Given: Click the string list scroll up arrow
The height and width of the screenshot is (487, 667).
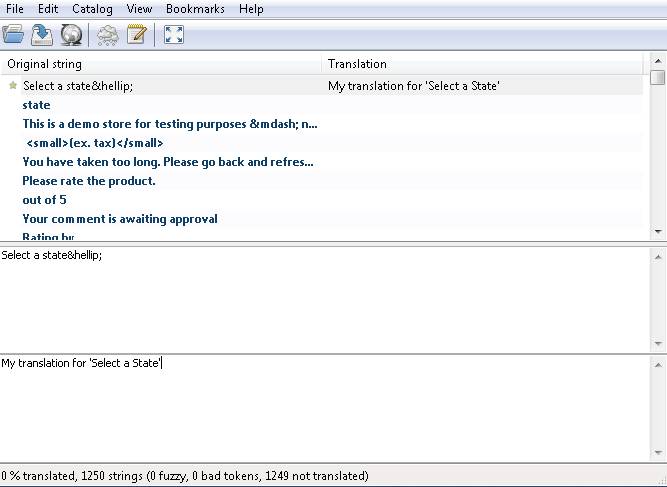Looking at the screenshot, I should pos(658,61).
